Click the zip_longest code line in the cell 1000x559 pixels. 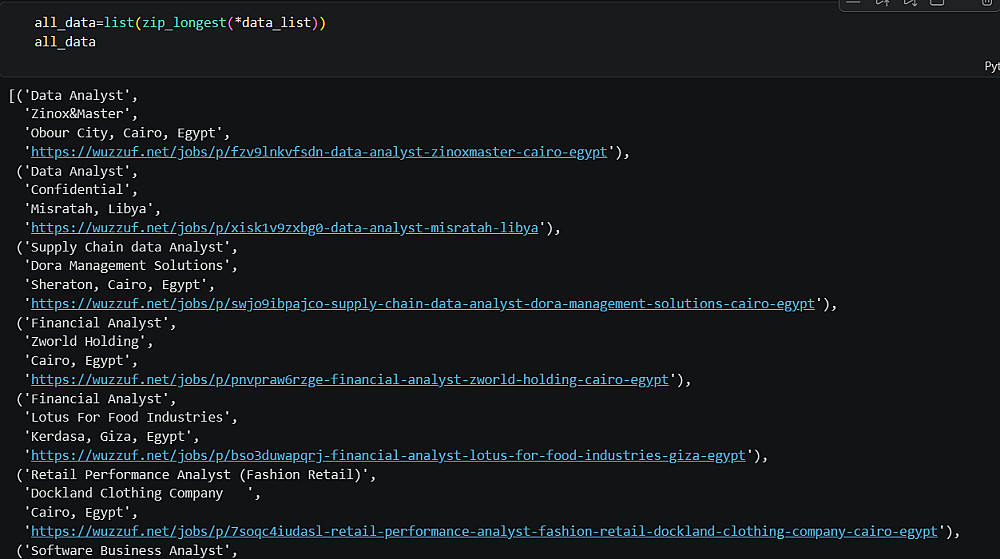[x=180, y=22]
